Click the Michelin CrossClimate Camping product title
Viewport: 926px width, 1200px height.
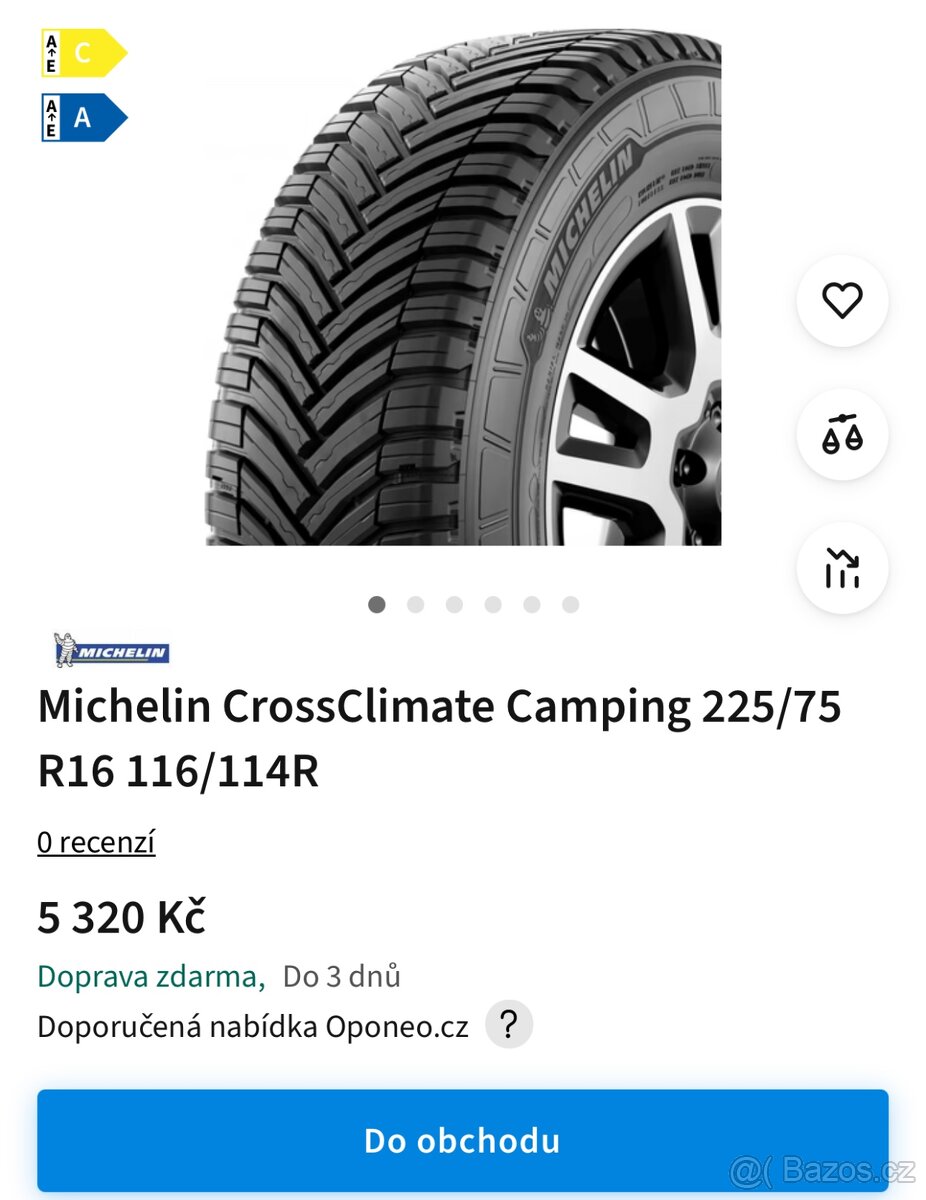point(439,739)
